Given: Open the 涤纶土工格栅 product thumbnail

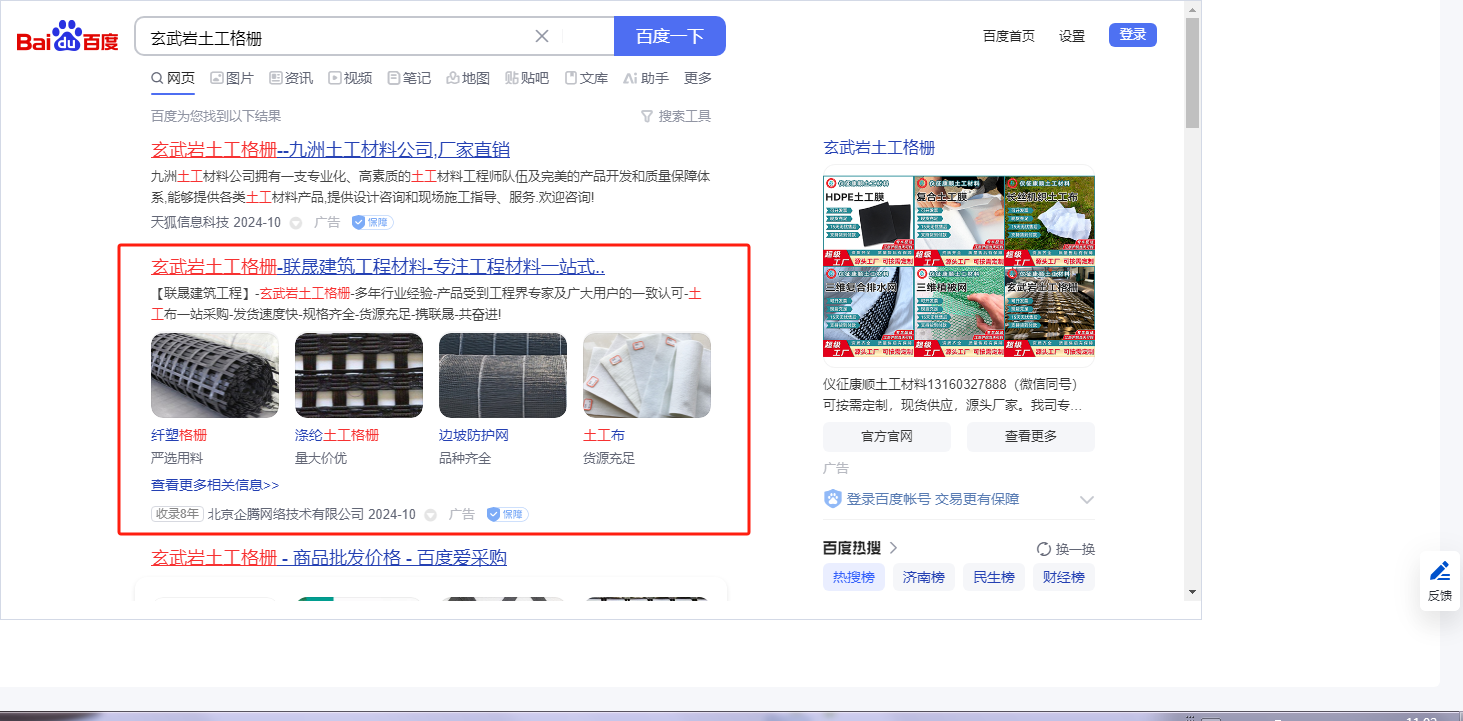Looking at the screenshot, I should pos(359,375).
